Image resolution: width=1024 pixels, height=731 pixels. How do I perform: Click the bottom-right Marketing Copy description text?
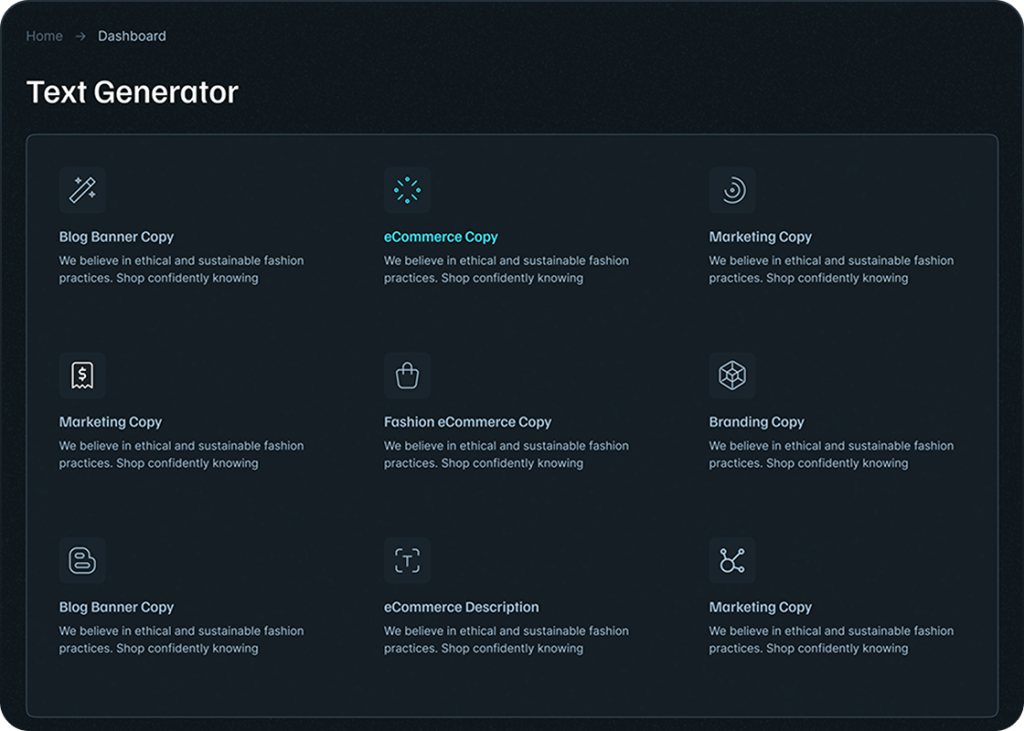point(832,640)
